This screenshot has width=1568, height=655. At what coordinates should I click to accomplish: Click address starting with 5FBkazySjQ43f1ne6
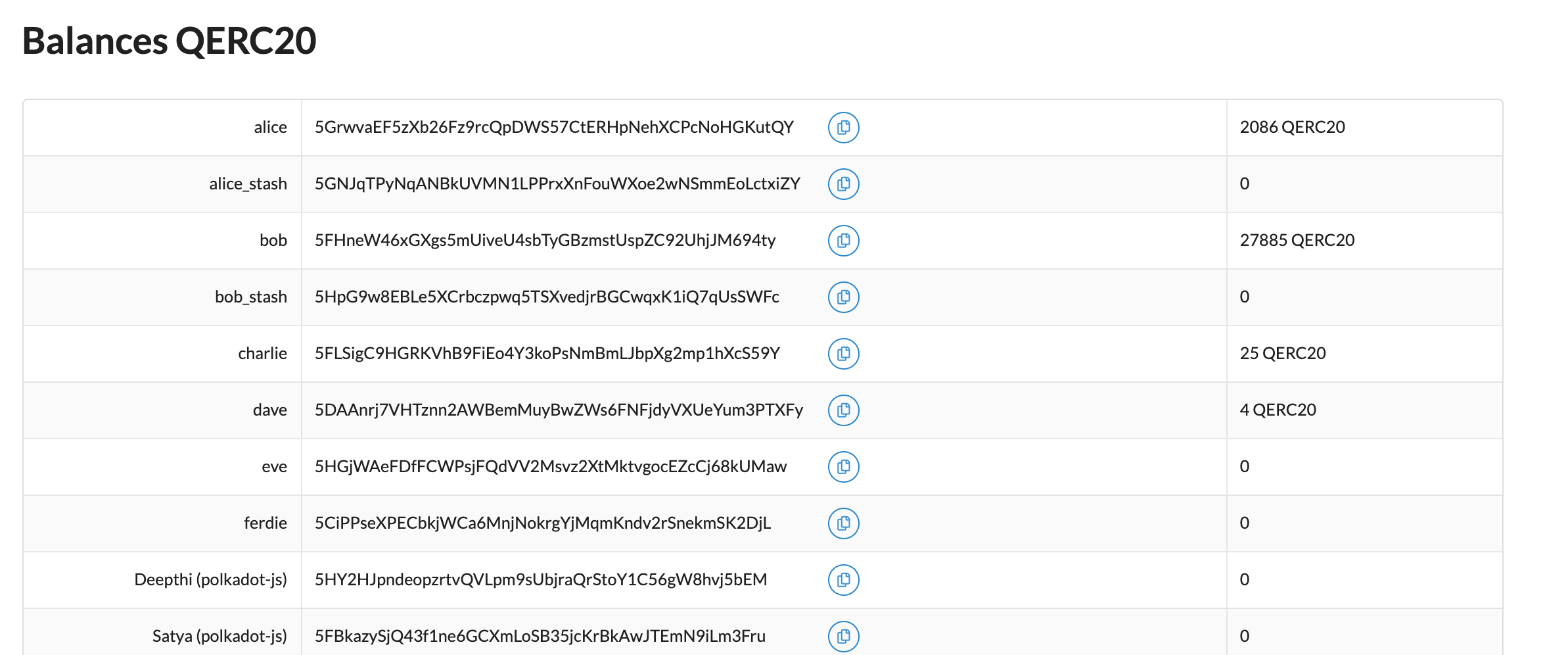point(540,636)
